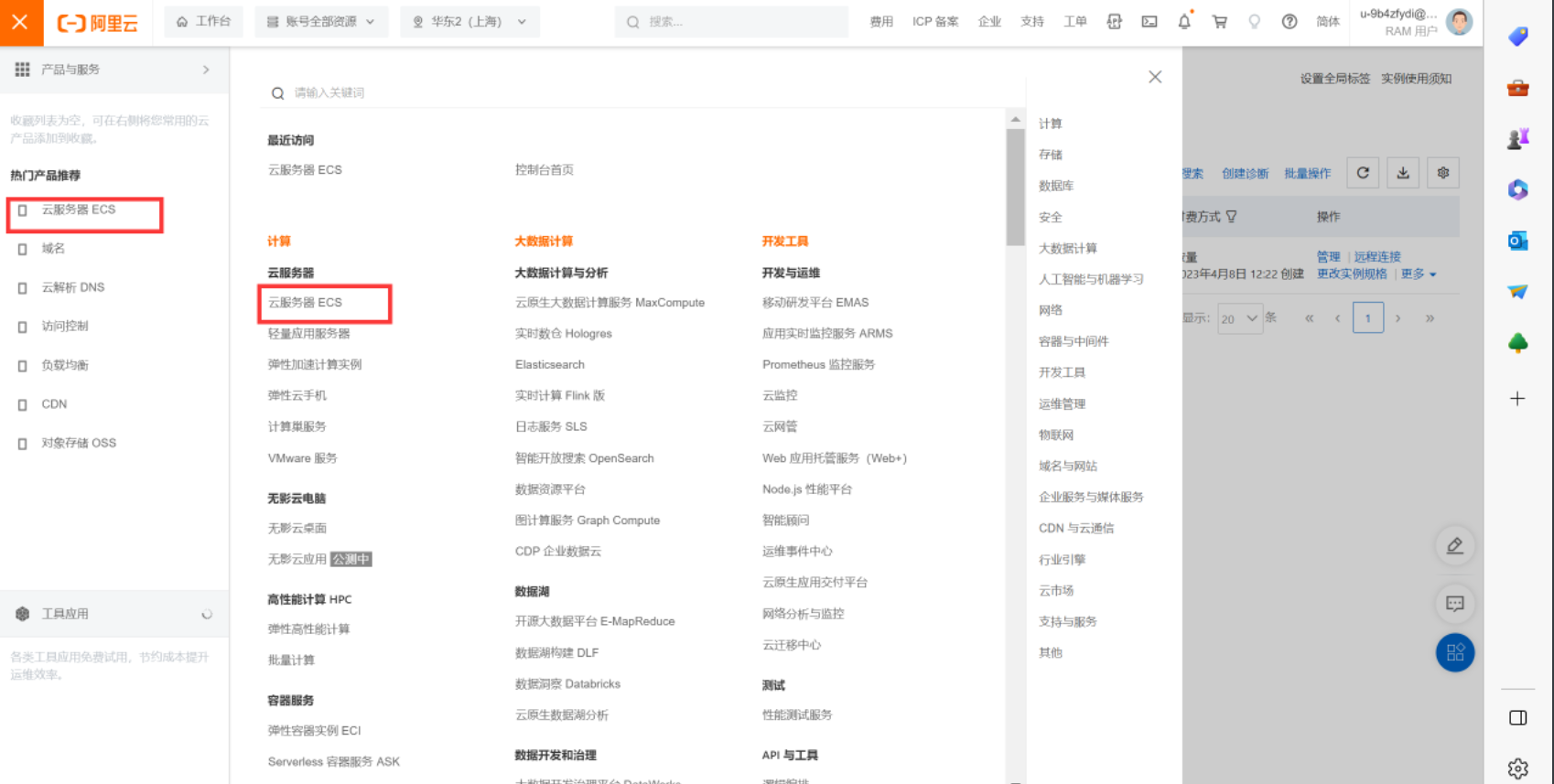Open the 工单 top menu
This screenshot has width=1554, height=784.
[1075, 22]
